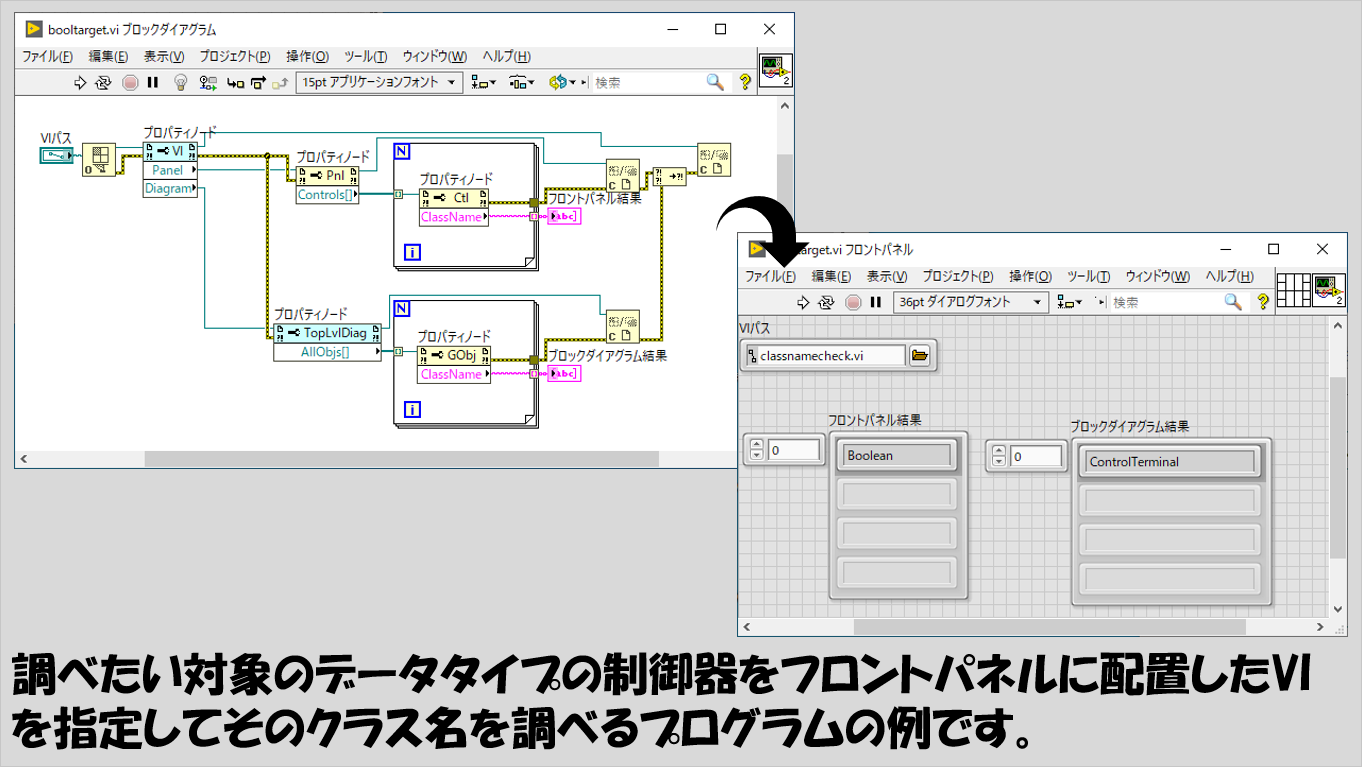Open the Distribute Objects dropdown
Screen dimensions: 1362x767
[521, 83]
